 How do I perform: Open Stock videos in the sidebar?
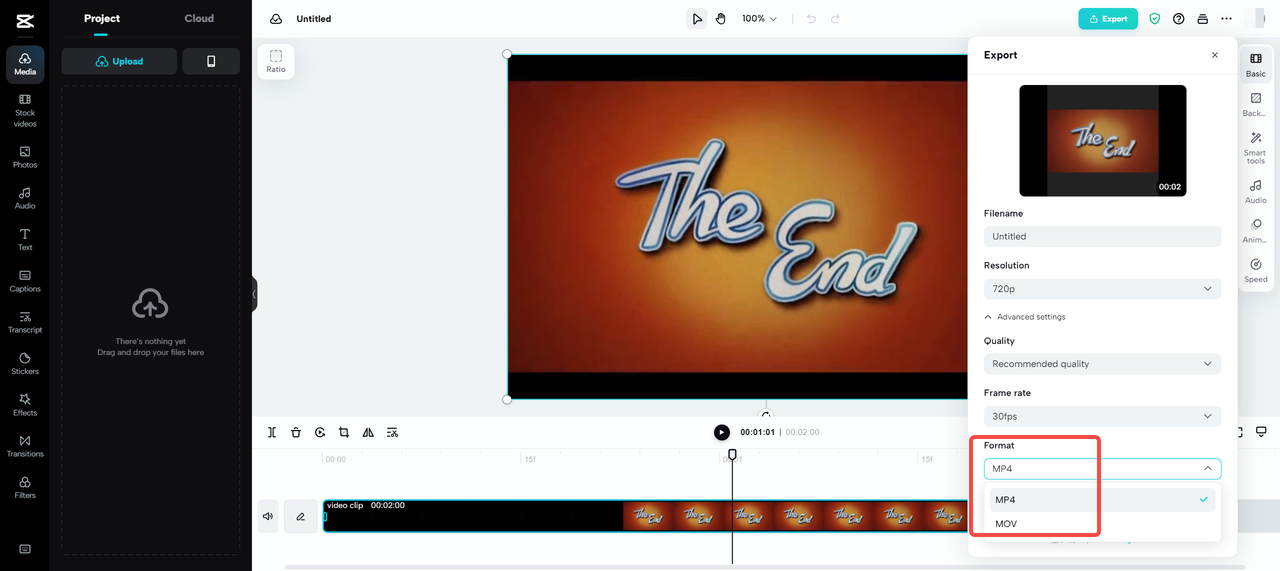tap(25, 110)
